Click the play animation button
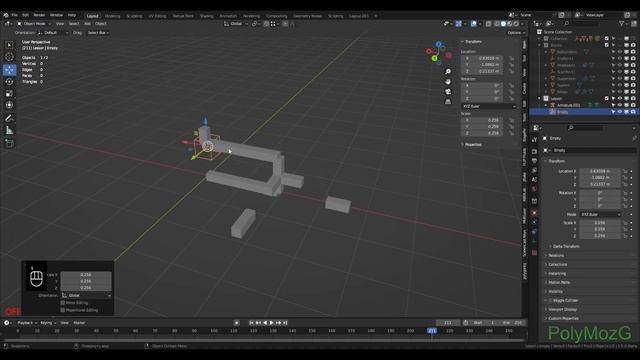Image resolution: width=640 pixels, height=360 pixels. pyautogui.click(x=272, y=323)
